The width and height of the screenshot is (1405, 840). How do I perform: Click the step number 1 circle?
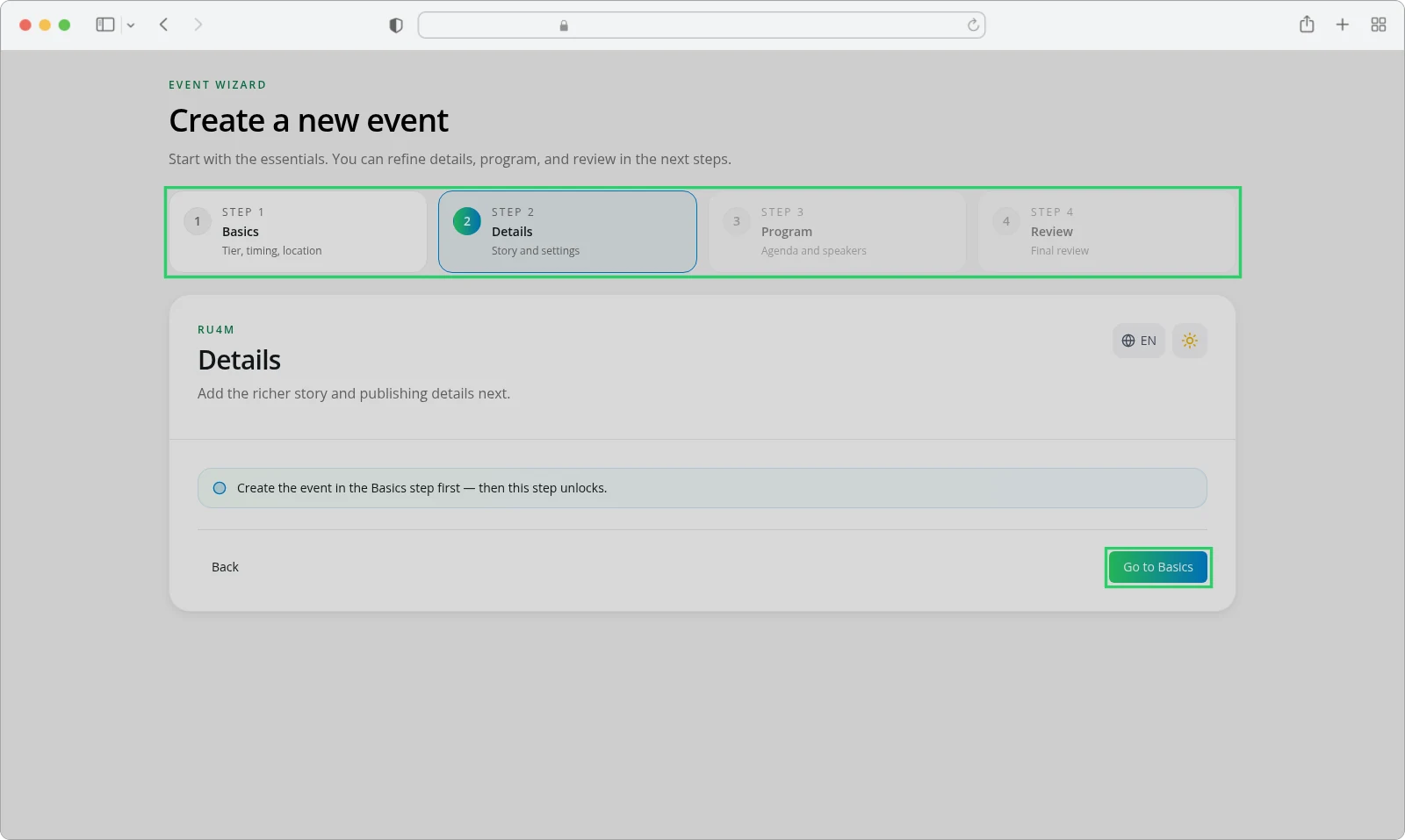click(198, 221)
